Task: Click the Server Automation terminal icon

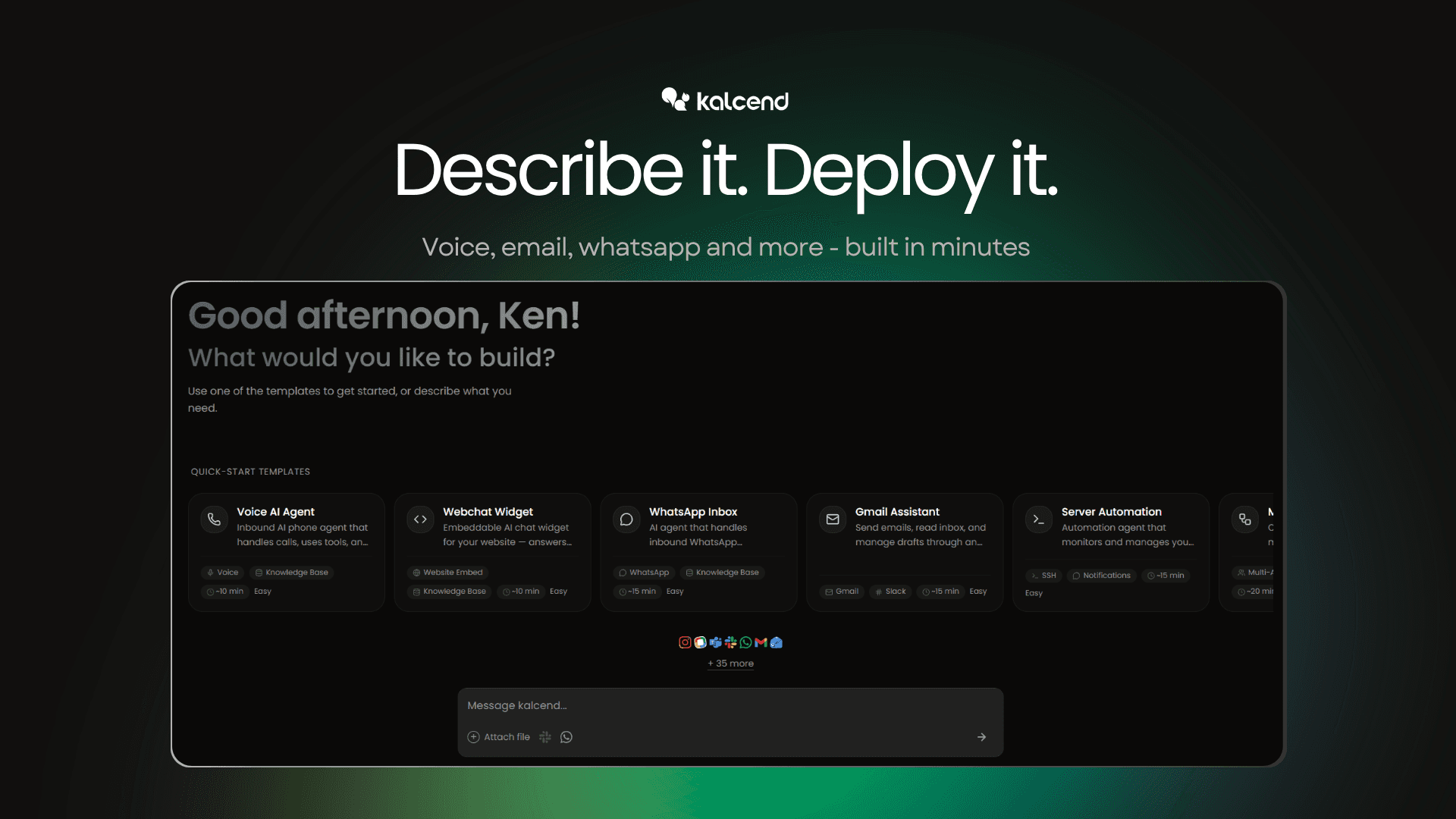Action: [x=1039, y=519]
